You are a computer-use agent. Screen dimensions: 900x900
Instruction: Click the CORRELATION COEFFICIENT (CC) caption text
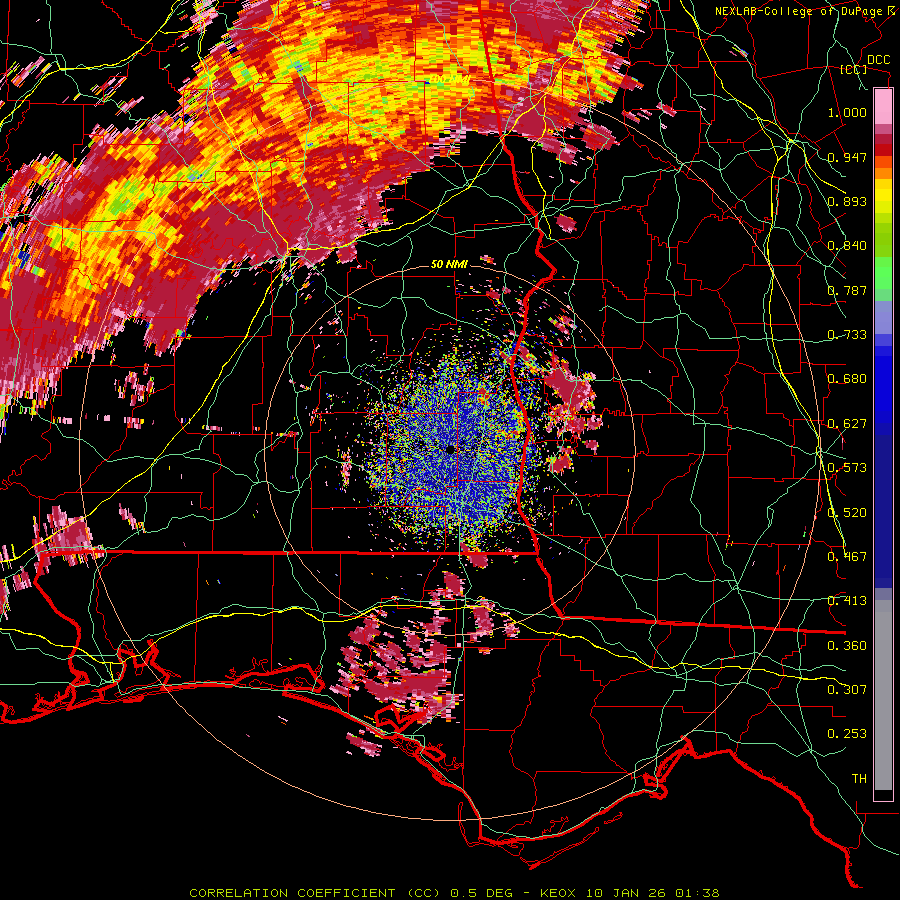point(314,893)
